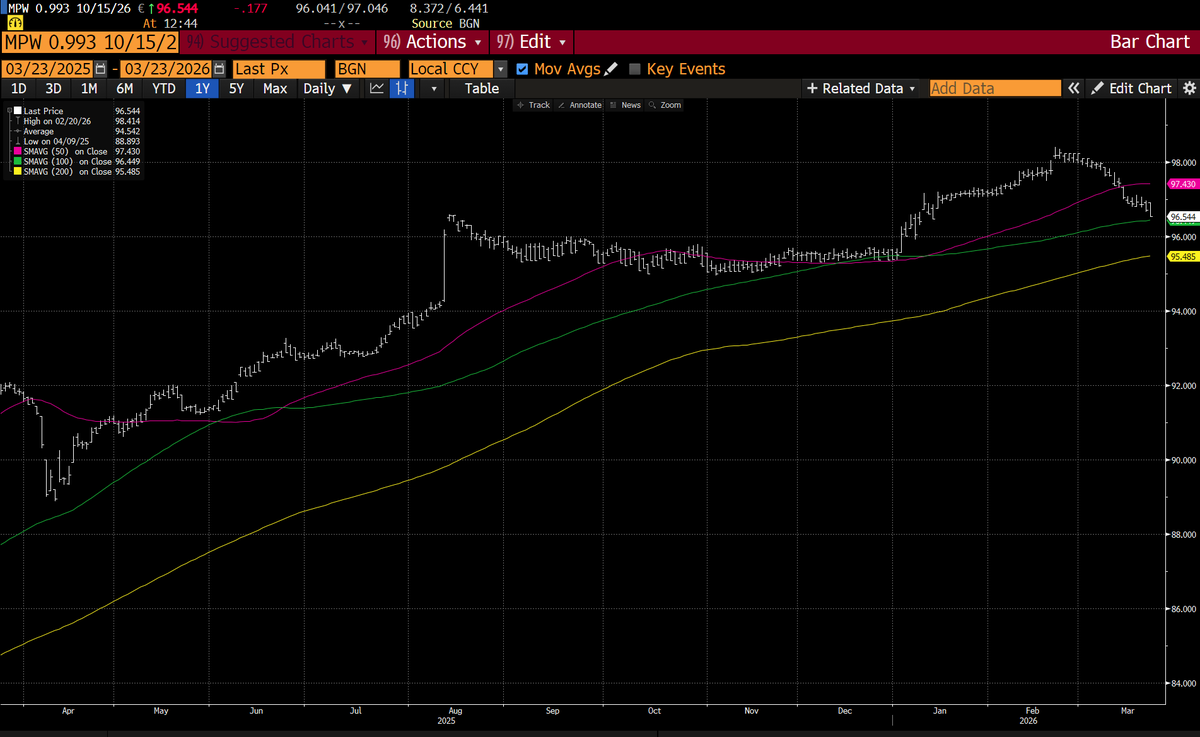This screenshot has height=737, width=1200.
Task: Open the Related Data dropdown
Action: 861,88
